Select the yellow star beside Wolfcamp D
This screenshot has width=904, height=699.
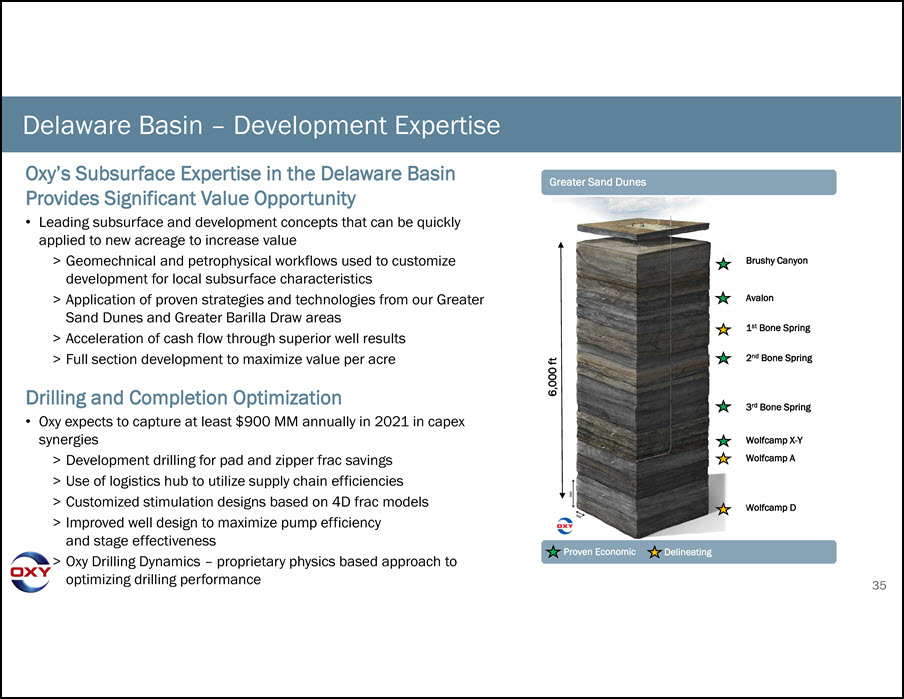click(x=724, y=508)
